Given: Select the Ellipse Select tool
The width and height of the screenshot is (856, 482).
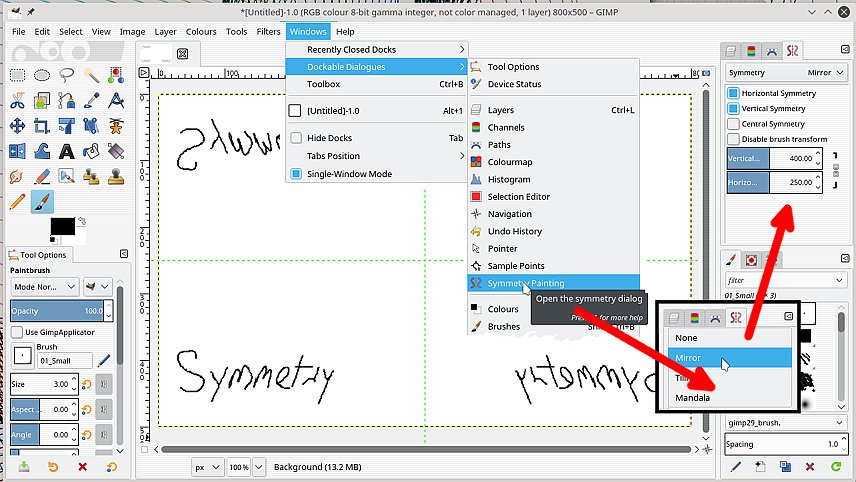Looking at the screenshot, I should coord(42,75).
